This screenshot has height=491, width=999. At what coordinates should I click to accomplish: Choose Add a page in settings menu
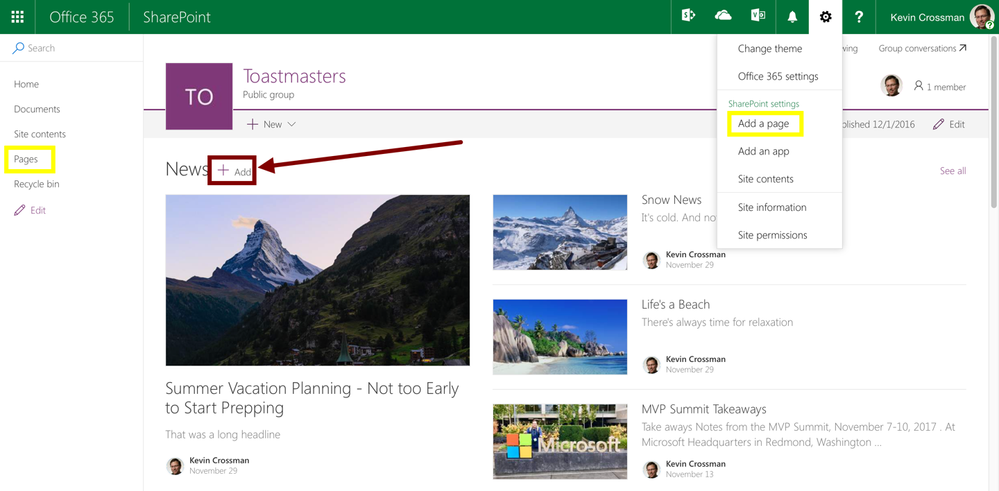tap(763, 124)
